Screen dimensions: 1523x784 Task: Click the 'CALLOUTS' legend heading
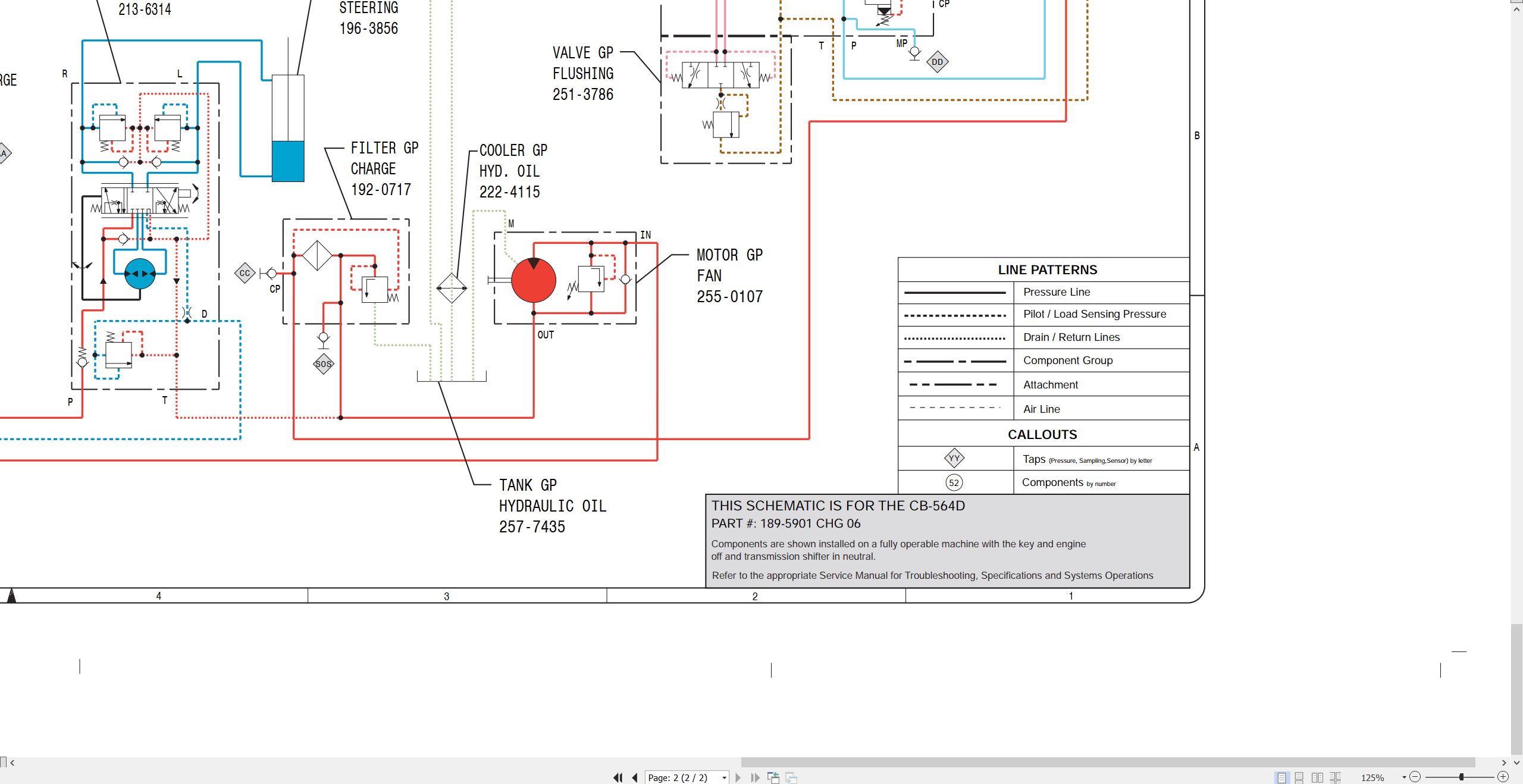point(1042,434)
